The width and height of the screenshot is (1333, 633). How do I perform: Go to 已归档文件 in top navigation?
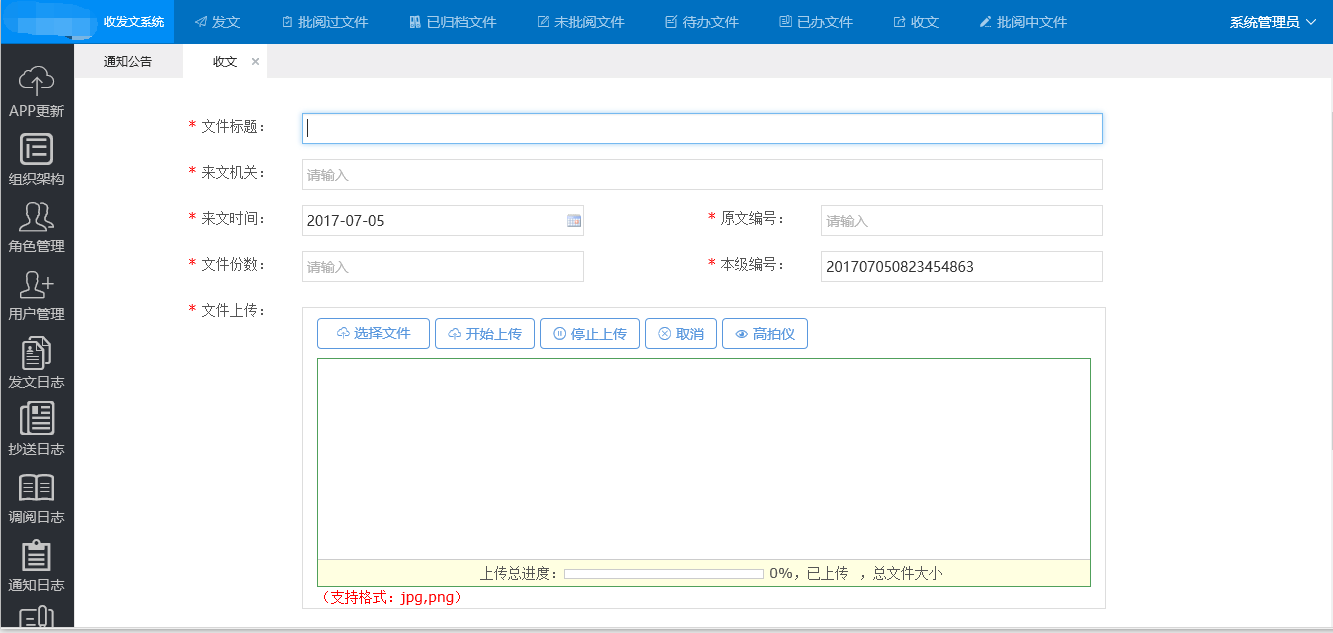(452, 22)
